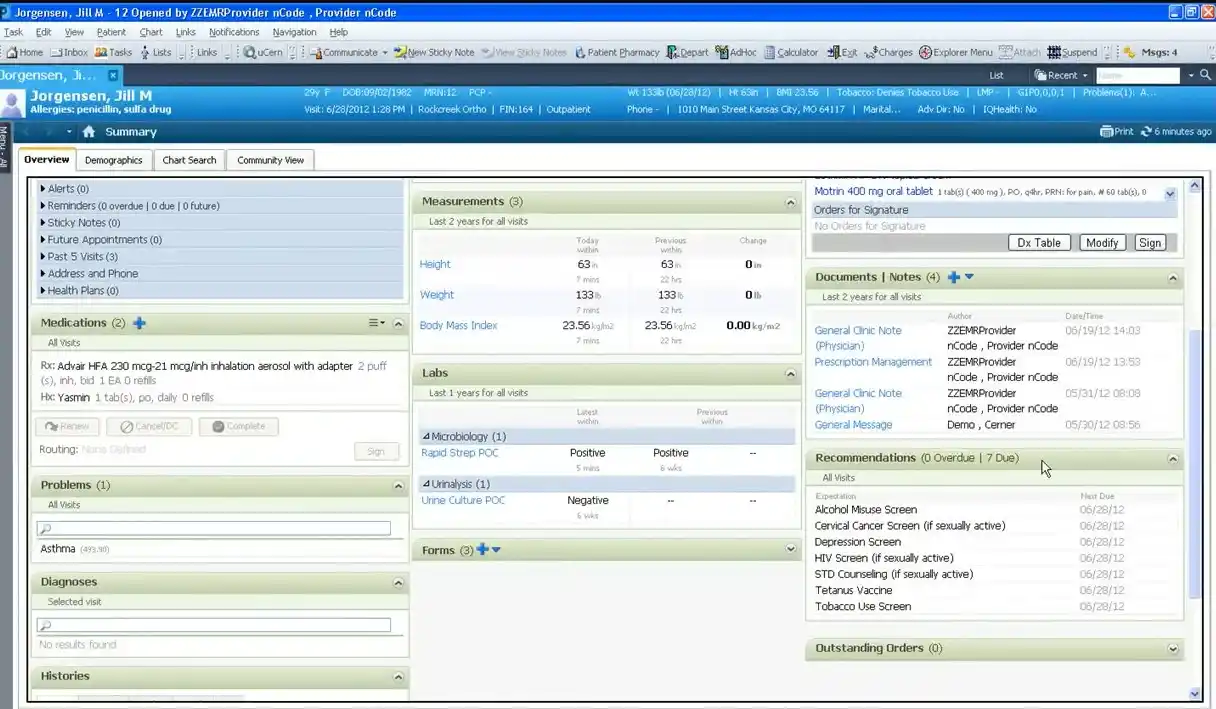Image resolution: width=1216 pixels, height=709 pixels.
Task: Click the Print icon above the summary
Action: coord(1117,131)
